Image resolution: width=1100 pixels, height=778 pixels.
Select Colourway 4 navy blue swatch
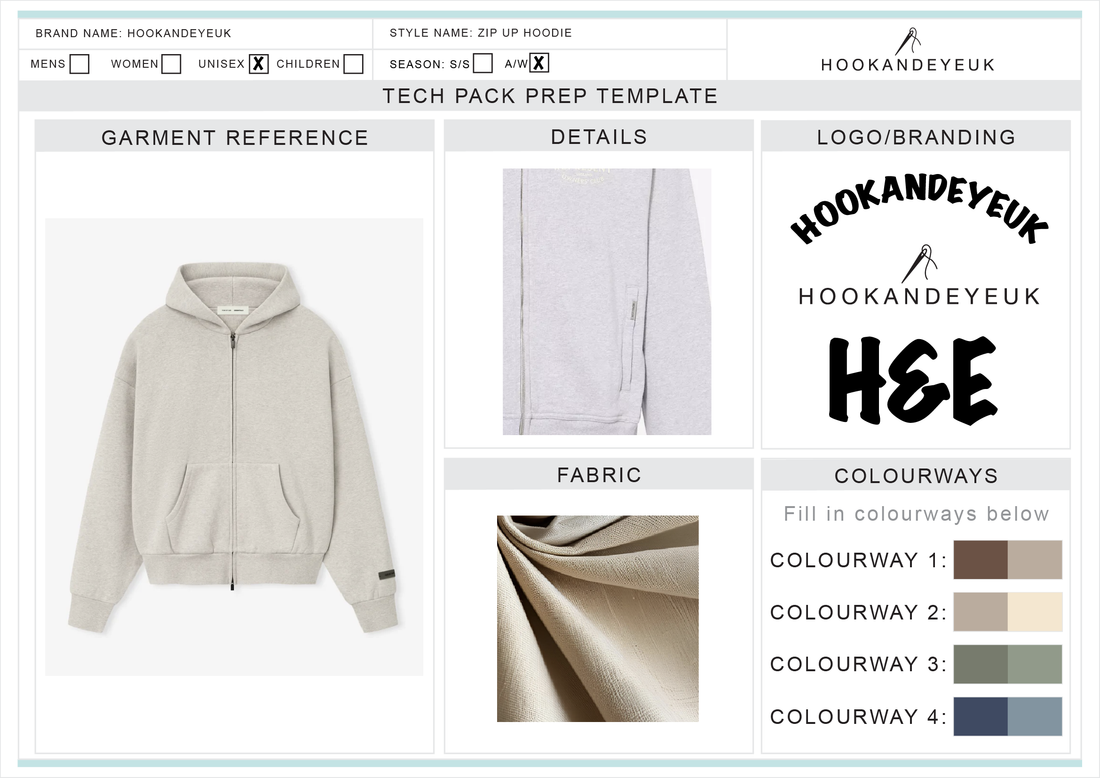coord(981,716)
